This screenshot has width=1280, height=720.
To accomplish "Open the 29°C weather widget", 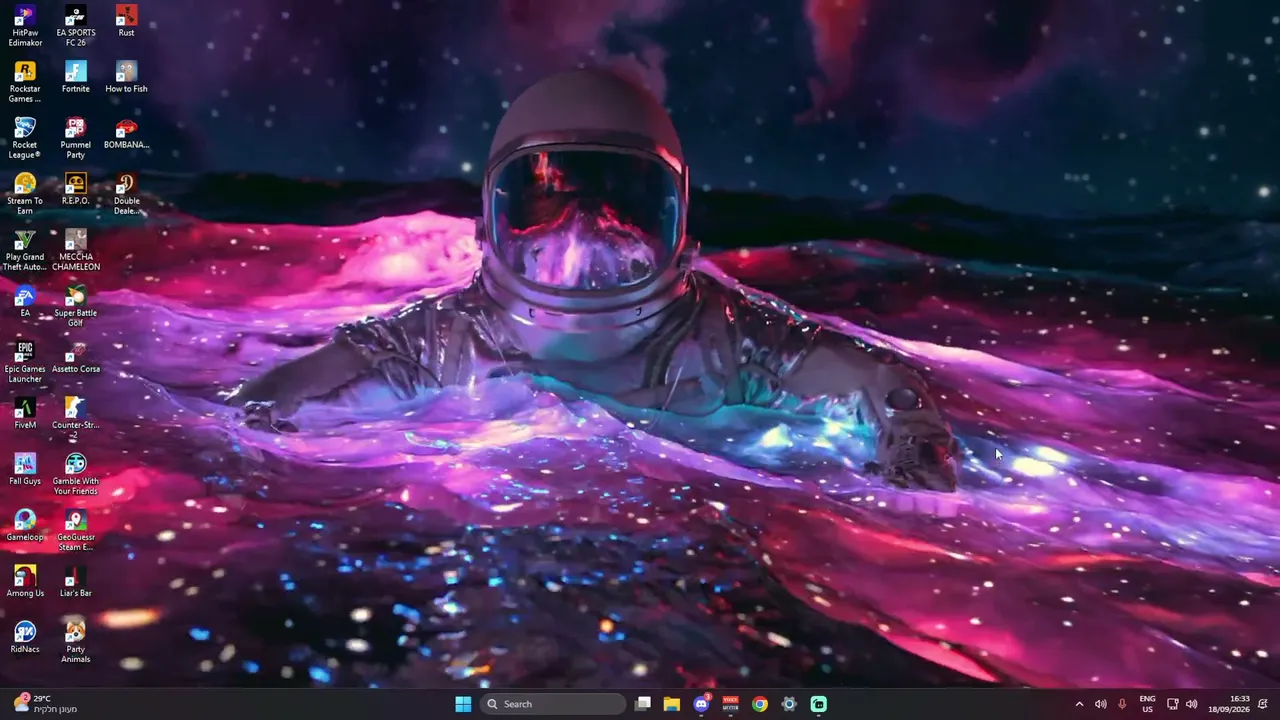I will click(x=45, y=704).
